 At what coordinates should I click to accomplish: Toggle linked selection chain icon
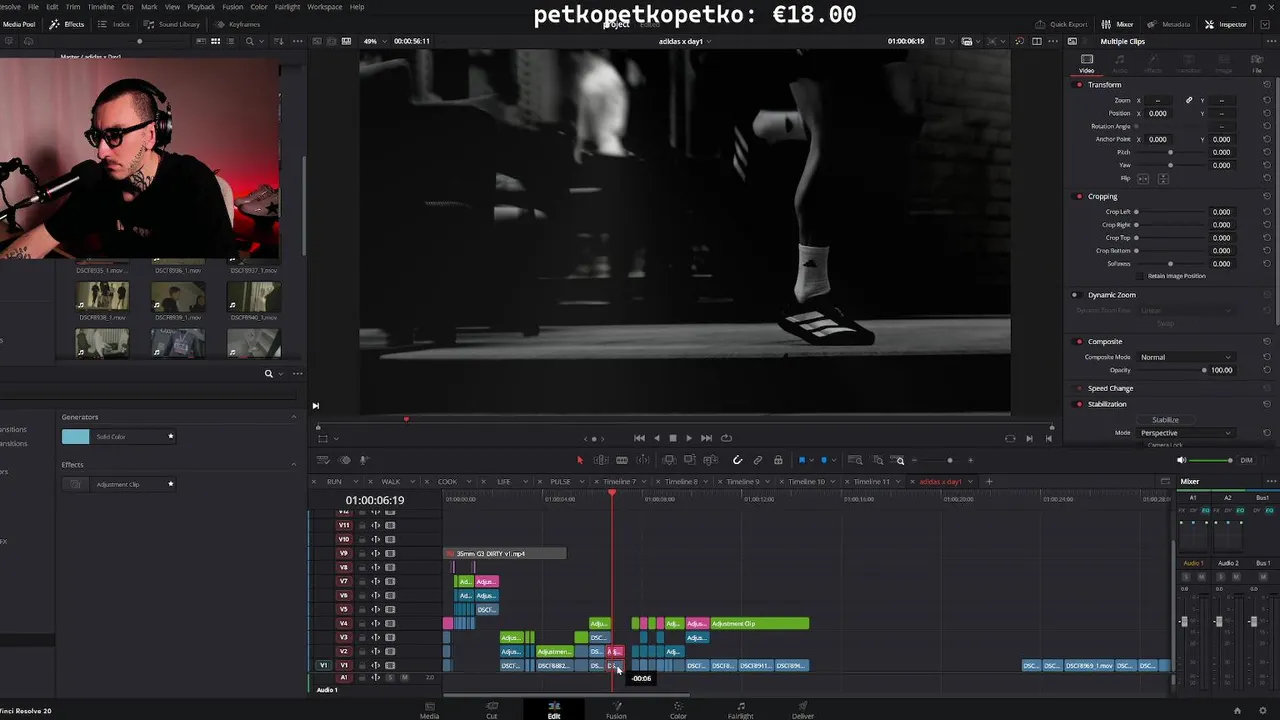(x=758, y=460)
